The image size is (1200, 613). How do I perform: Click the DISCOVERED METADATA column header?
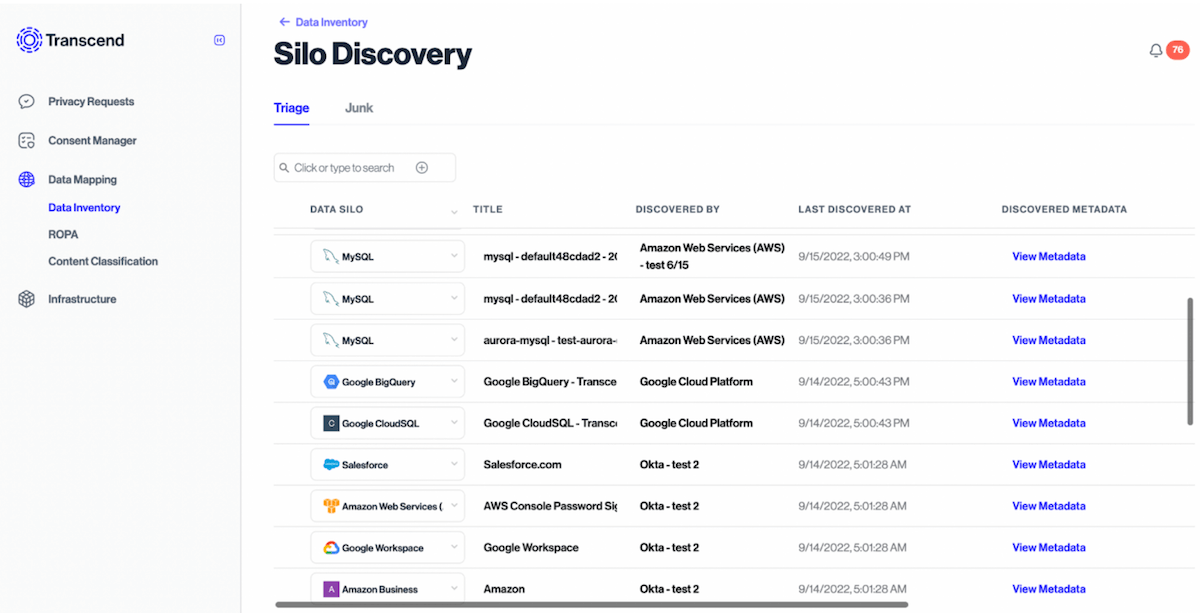(1064, 210)
